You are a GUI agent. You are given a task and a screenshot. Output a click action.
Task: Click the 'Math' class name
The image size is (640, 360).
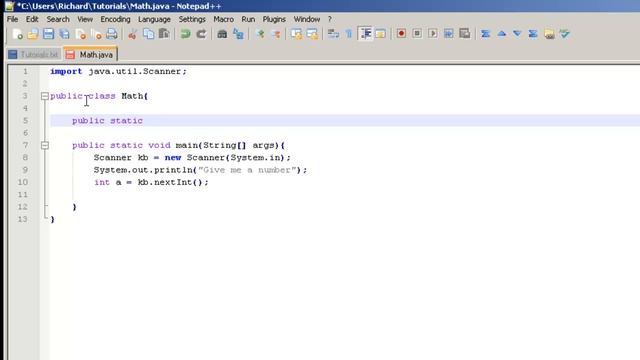tap(132, 96)
